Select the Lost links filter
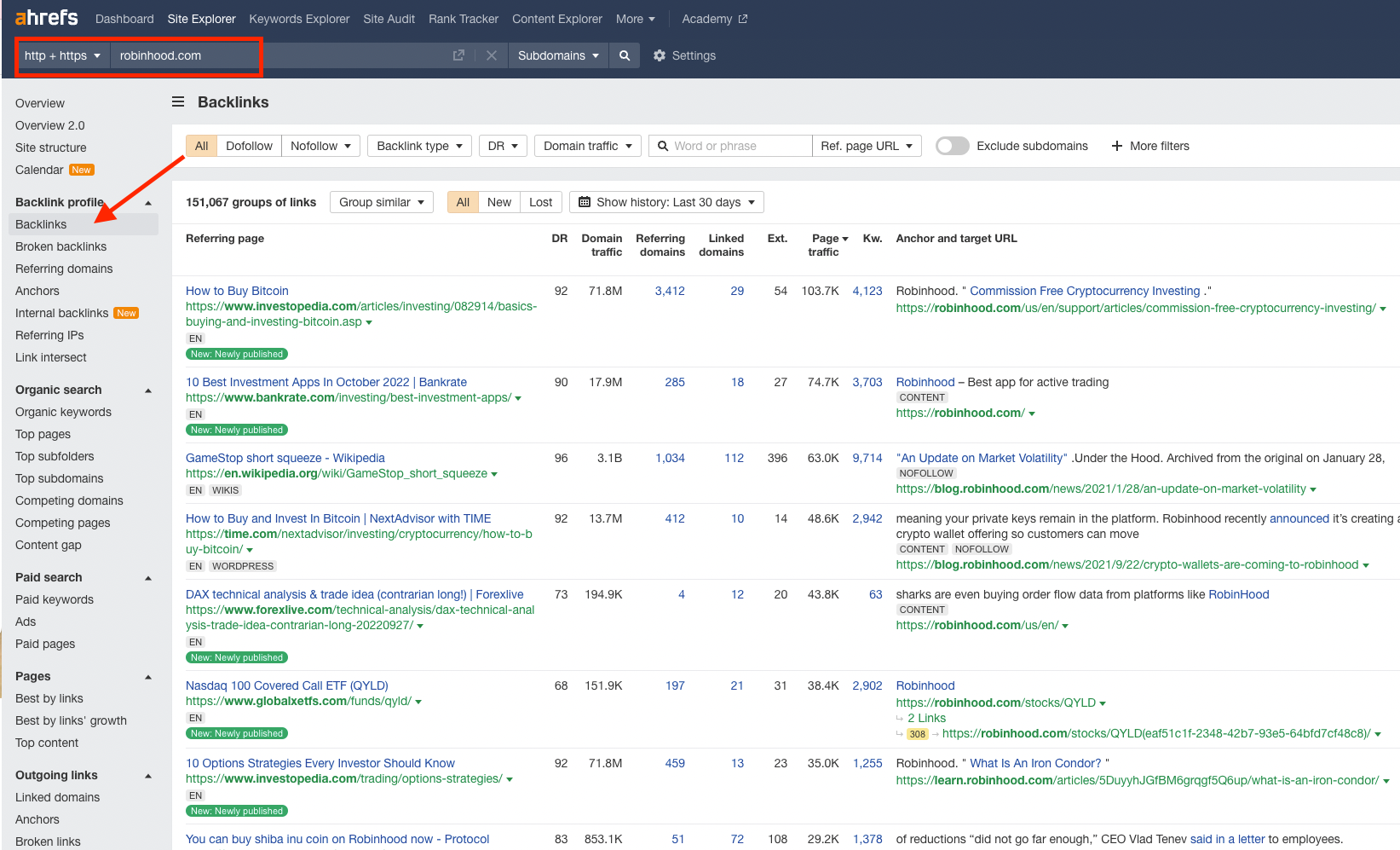The height and width of the screenshot is (850, 1400). [540, 202]
